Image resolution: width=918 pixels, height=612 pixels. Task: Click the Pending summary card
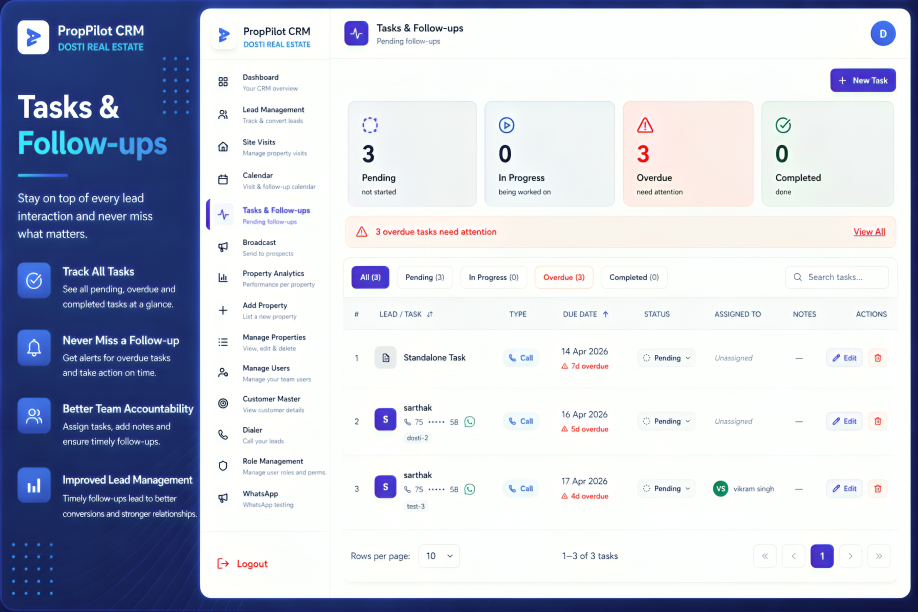click(x=412, y=154)
